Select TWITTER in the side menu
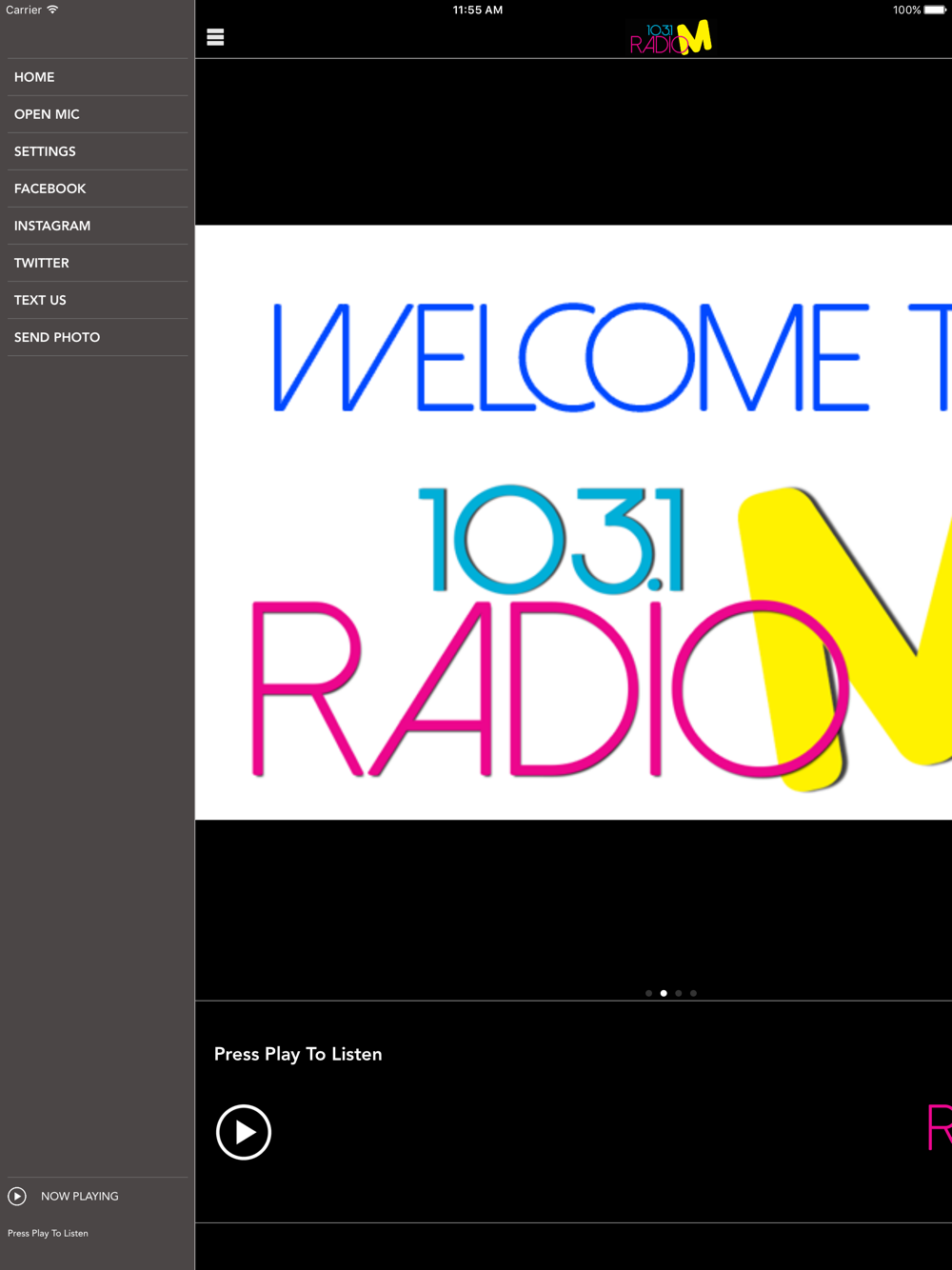 97,263
